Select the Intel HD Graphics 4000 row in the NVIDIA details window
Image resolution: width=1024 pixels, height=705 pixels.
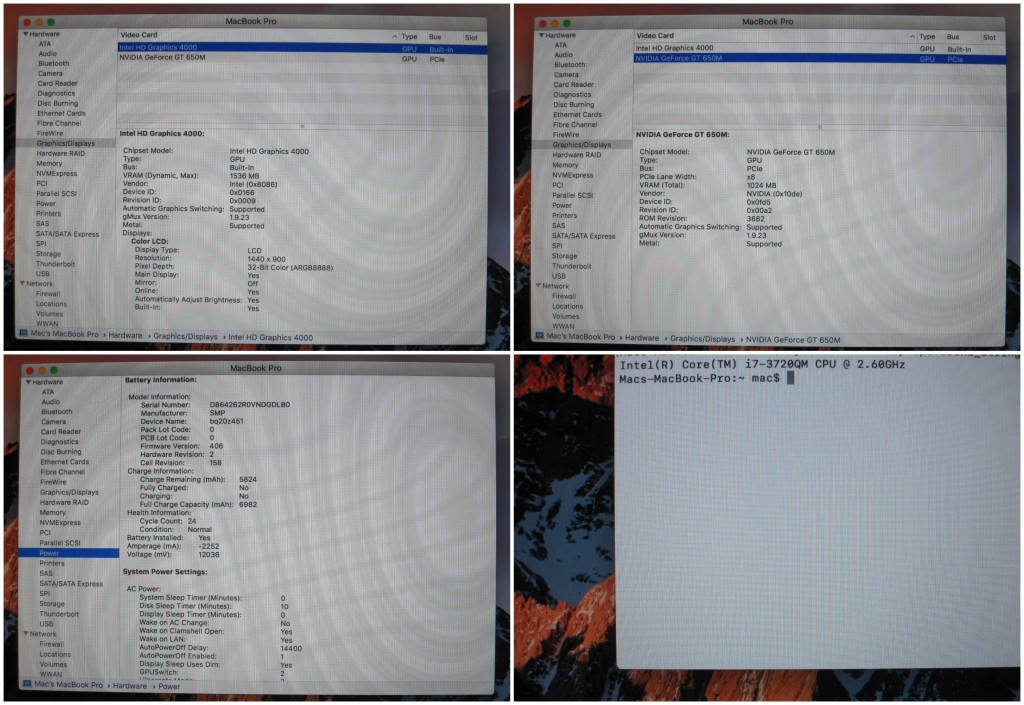pyautogui.click(x=819, y=48)
